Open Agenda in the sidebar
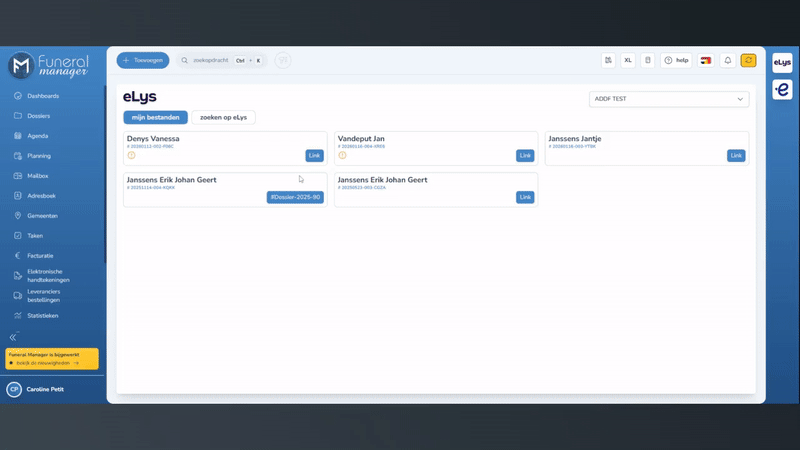The image size is (800, 450). point(37,136)
